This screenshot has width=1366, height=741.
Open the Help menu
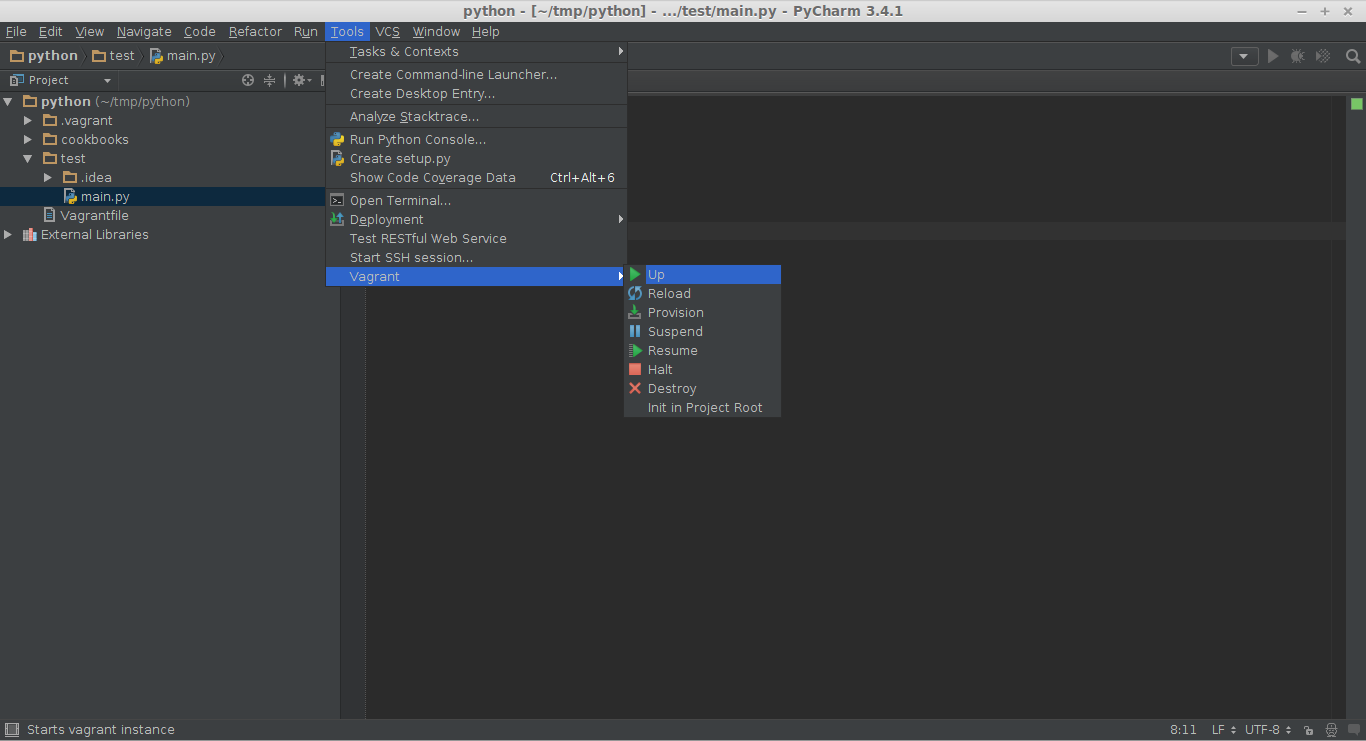[485, 31]
